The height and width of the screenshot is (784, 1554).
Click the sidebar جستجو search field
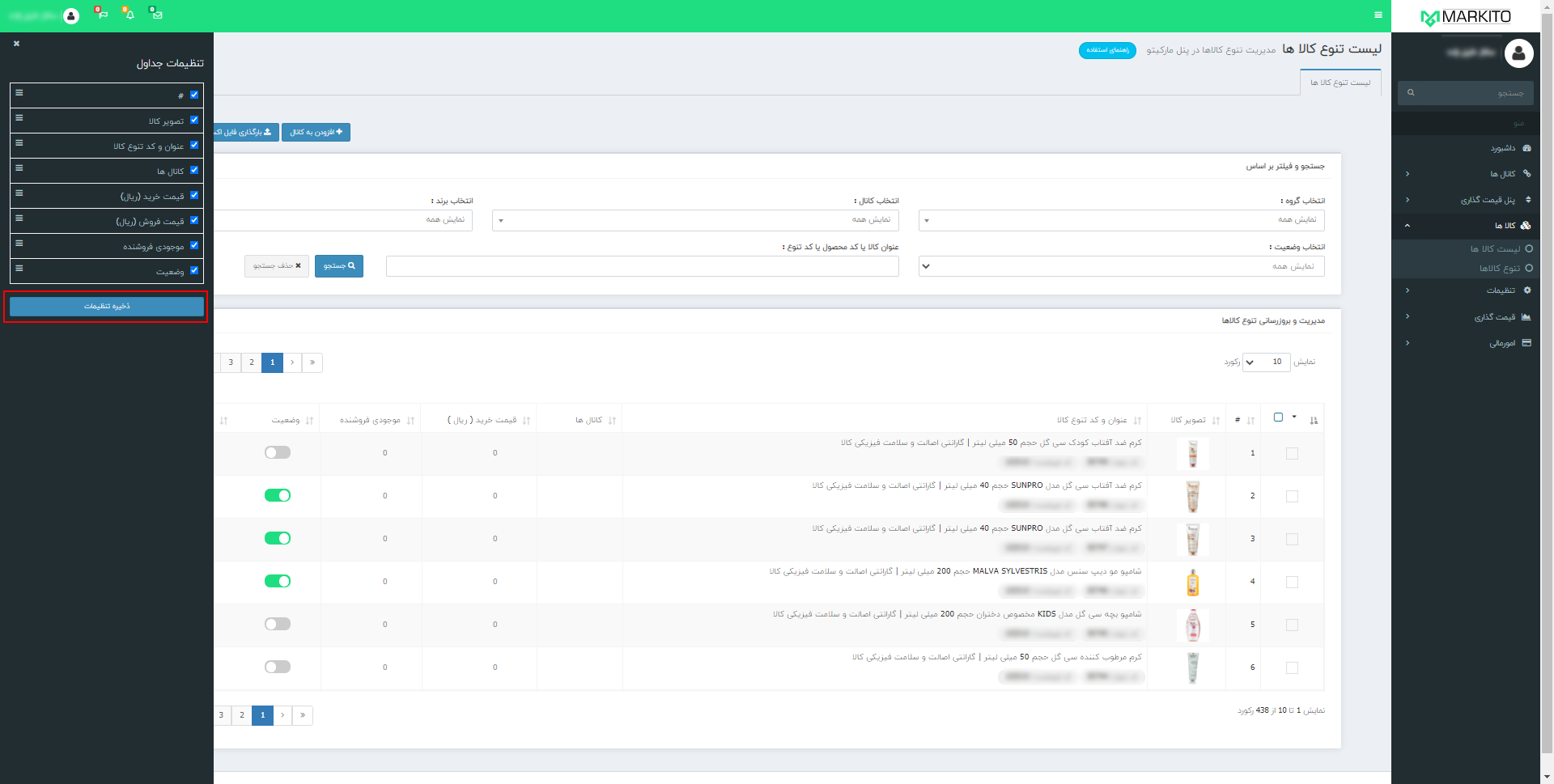tap(1466, 93)
